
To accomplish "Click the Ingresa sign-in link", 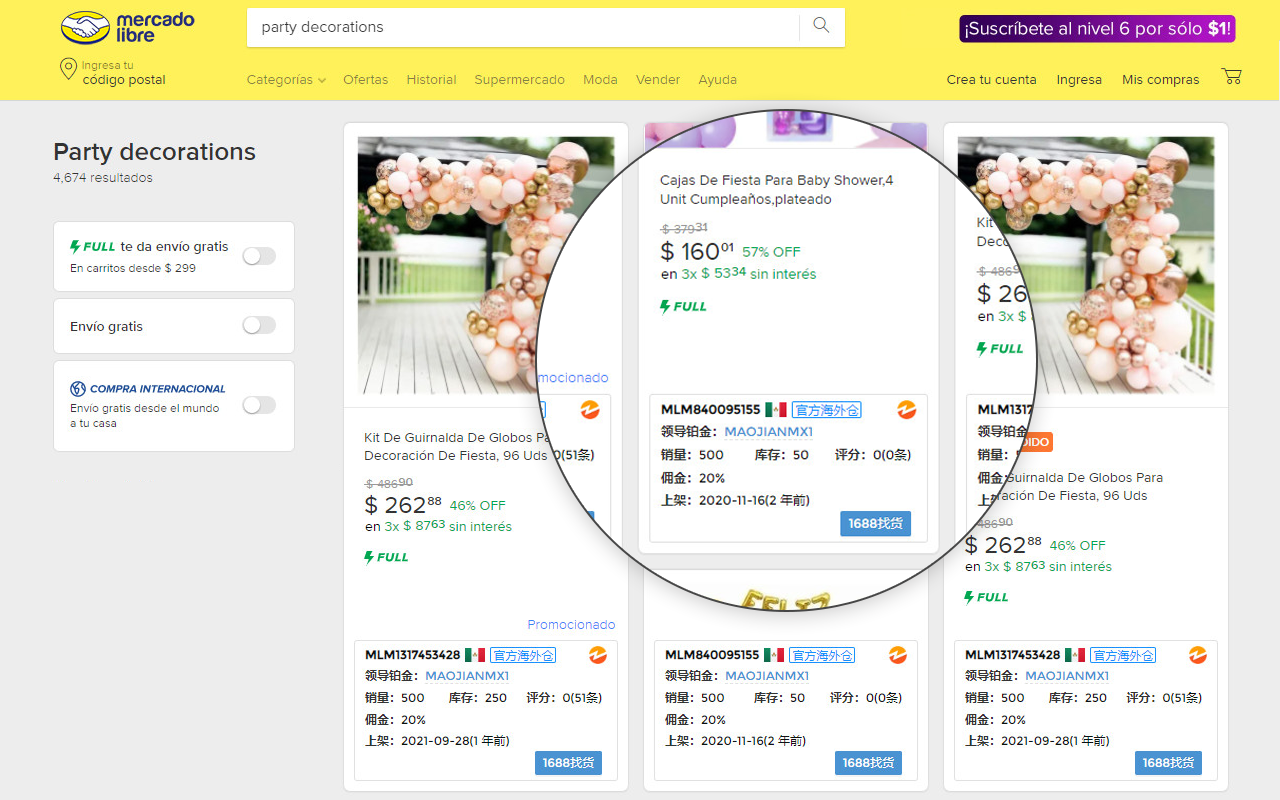I will click(x=1079, y=80).
